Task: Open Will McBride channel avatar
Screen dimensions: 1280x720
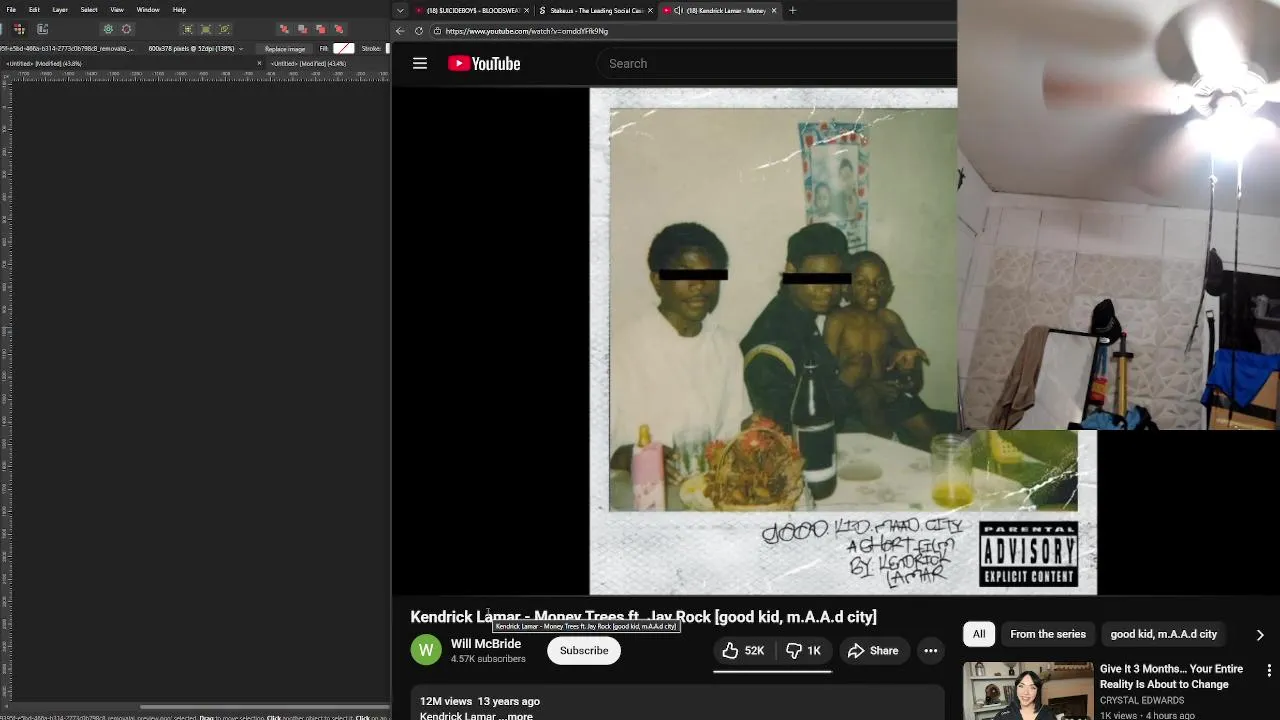Action: pos(426,650)
